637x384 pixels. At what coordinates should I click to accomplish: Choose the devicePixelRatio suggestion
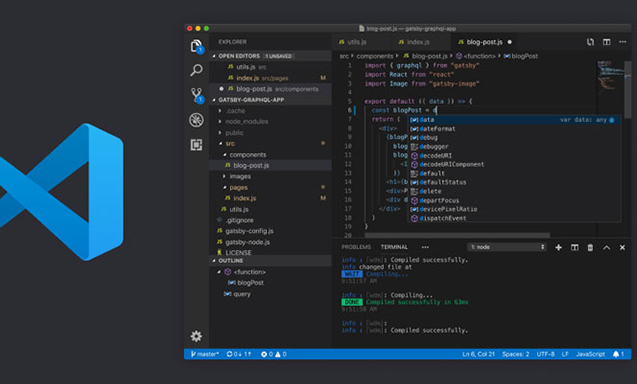(x=514, y=209)
